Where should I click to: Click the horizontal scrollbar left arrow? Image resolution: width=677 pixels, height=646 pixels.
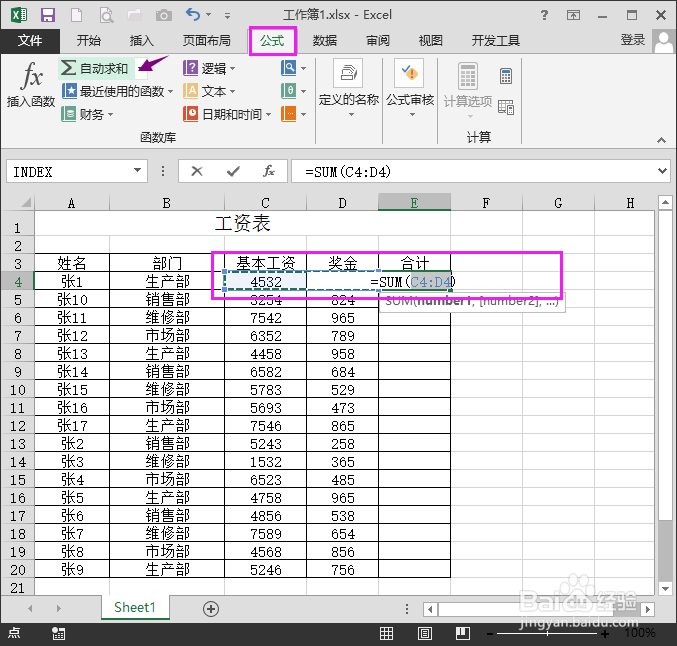[430, 609]
